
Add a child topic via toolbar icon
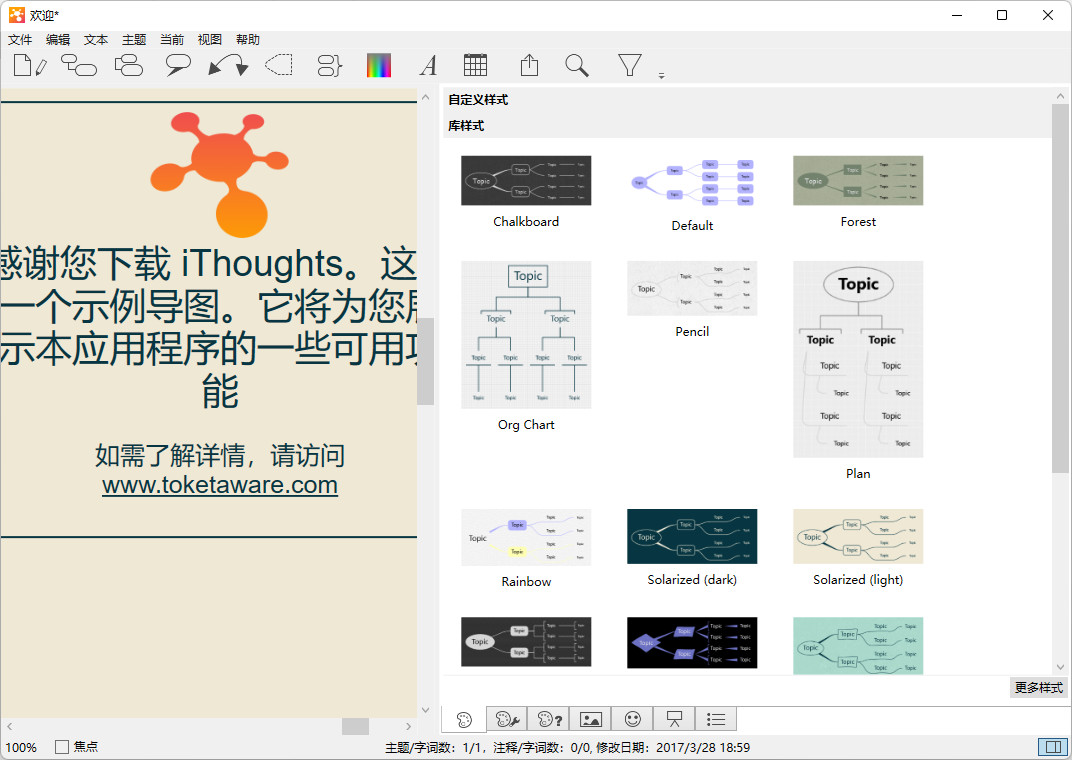tap(79, 66)
